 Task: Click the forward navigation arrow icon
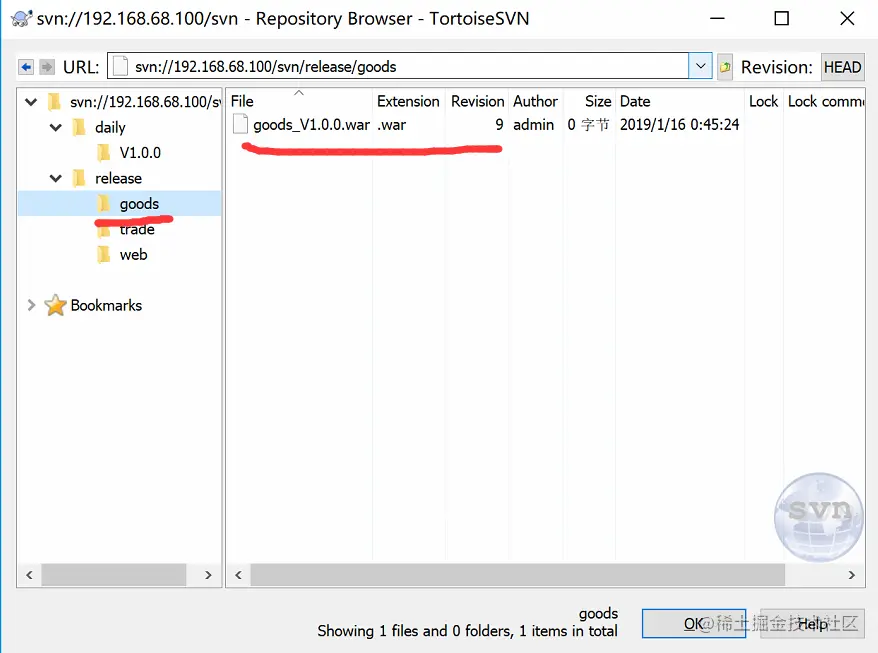click(x=47, y=67)
